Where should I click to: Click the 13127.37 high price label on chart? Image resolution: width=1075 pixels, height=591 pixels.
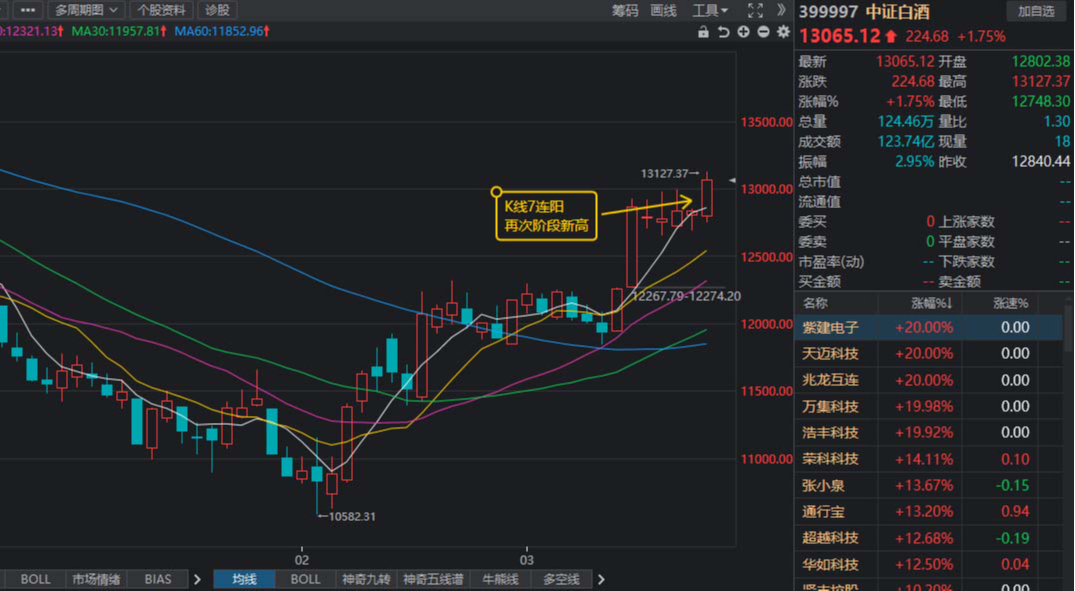pyautogui.click(x=664, y=174)
